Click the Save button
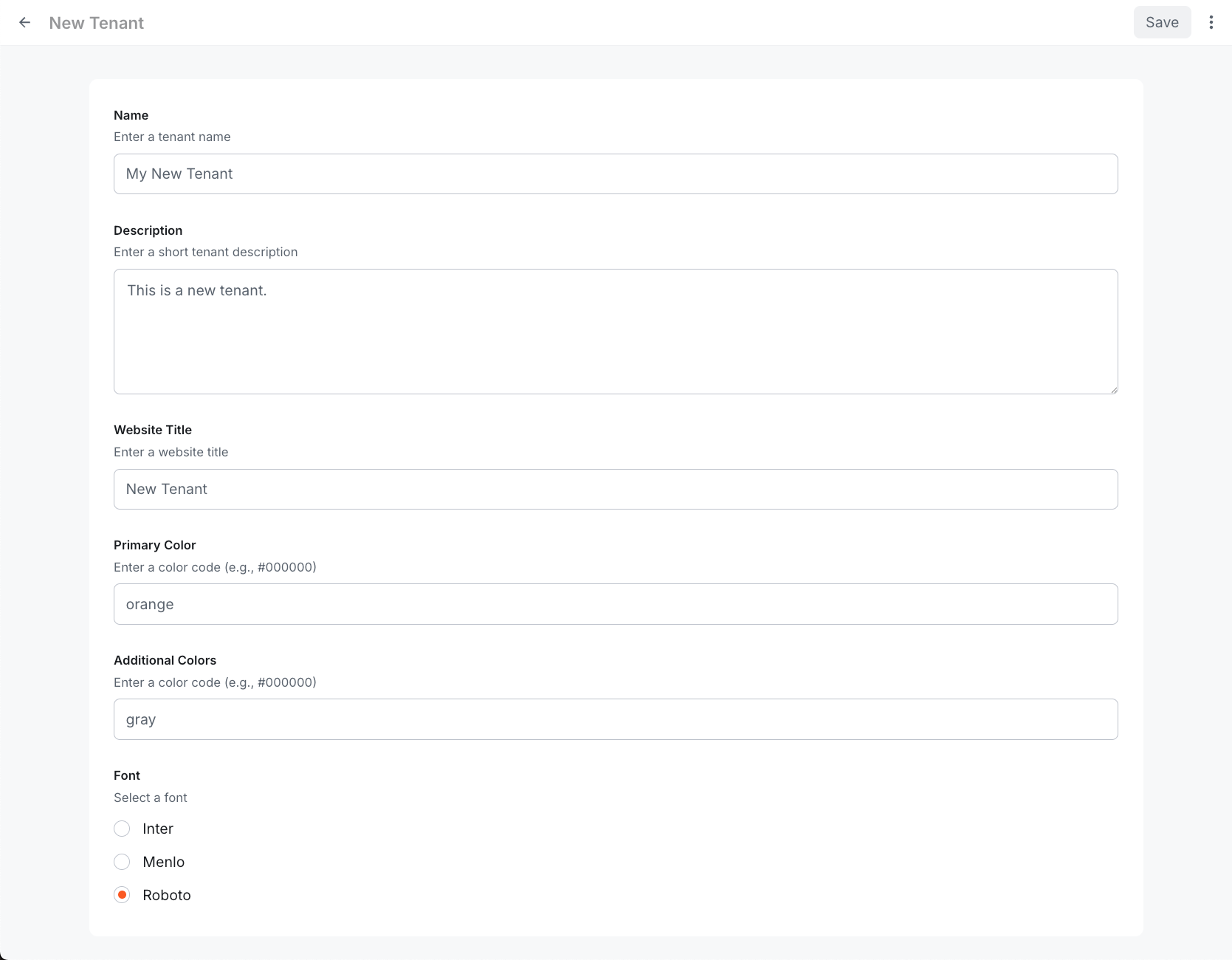Viewport: 1232px width, 960px height. tap(1162, 22)
